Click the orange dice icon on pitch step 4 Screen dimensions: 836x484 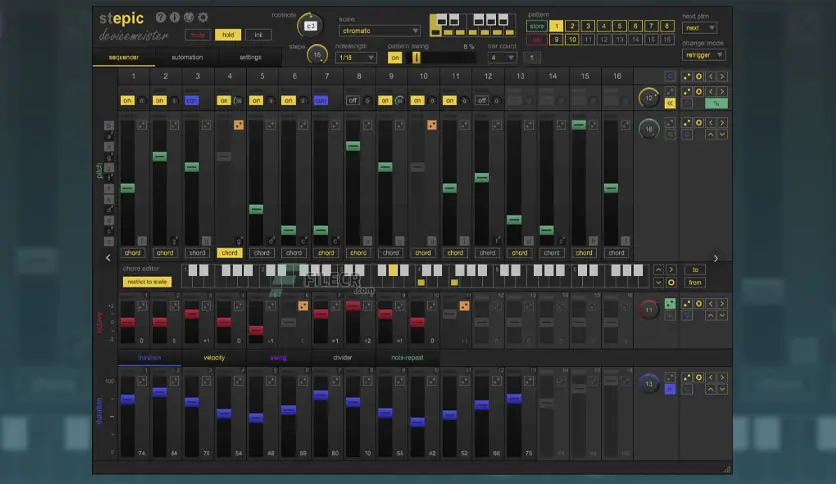[239, 125]
